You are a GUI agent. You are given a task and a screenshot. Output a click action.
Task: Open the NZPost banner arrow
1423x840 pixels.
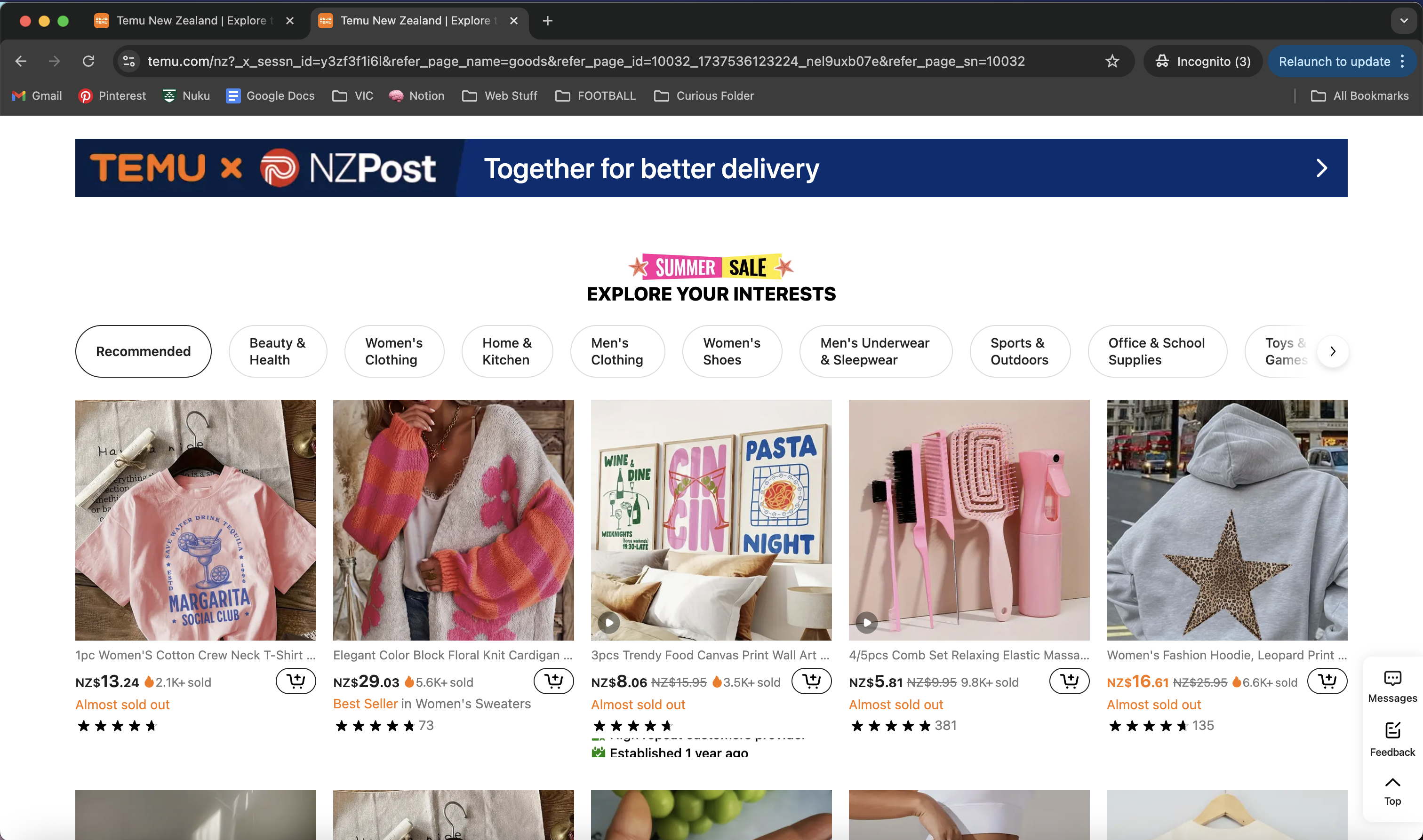tap(1321, 168)
